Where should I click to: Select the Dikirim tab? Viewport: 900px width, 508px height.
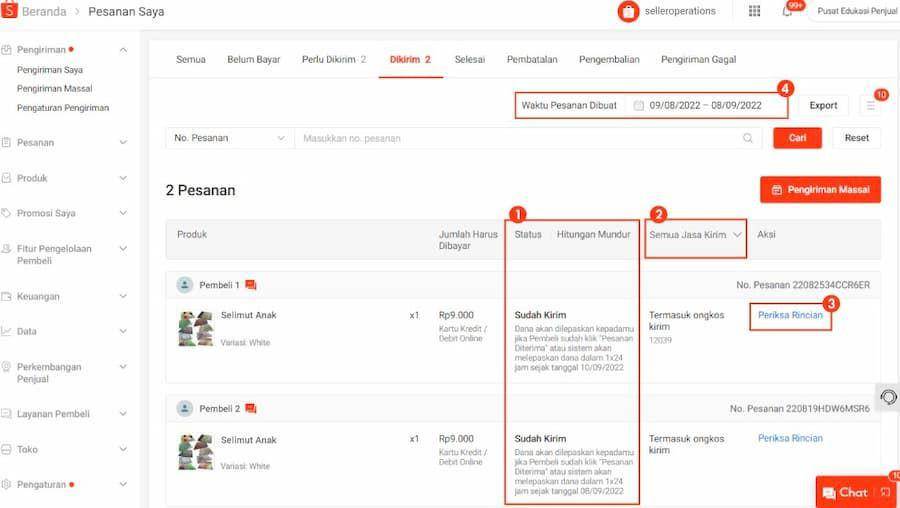410,59
